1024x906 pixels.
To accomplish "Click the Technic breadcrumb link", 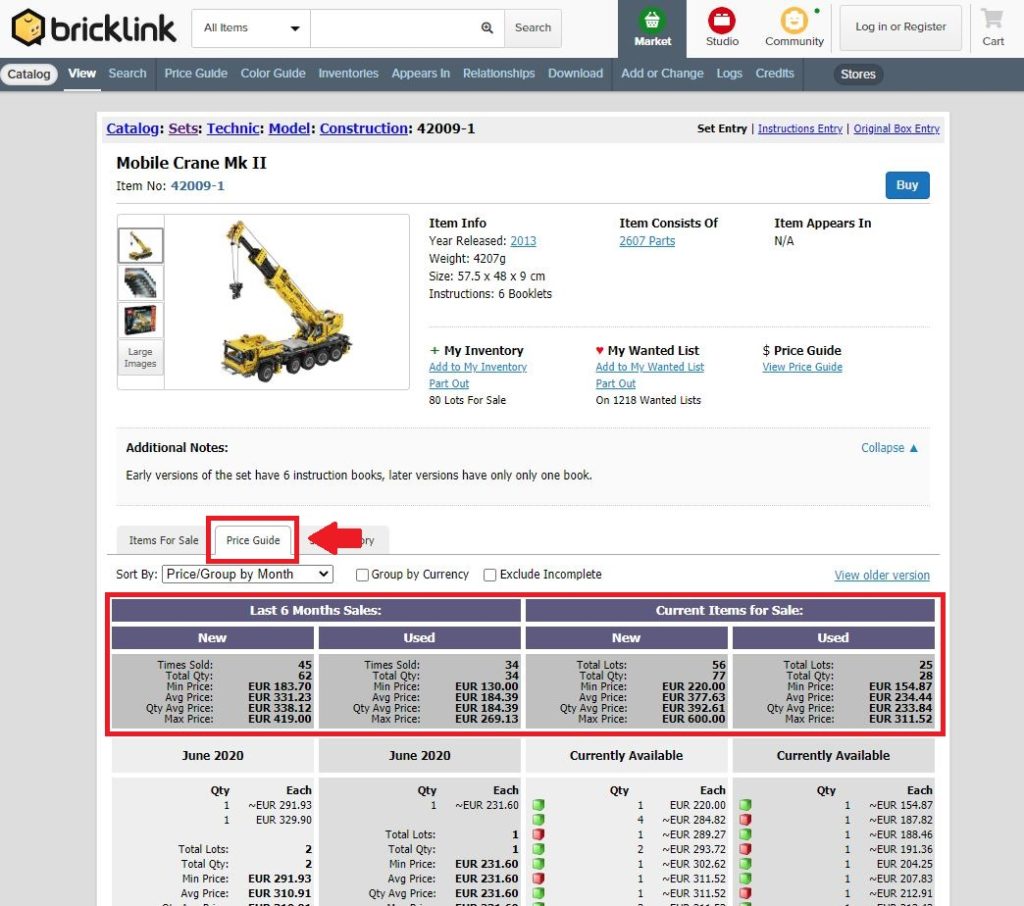I will coord(233,129).
